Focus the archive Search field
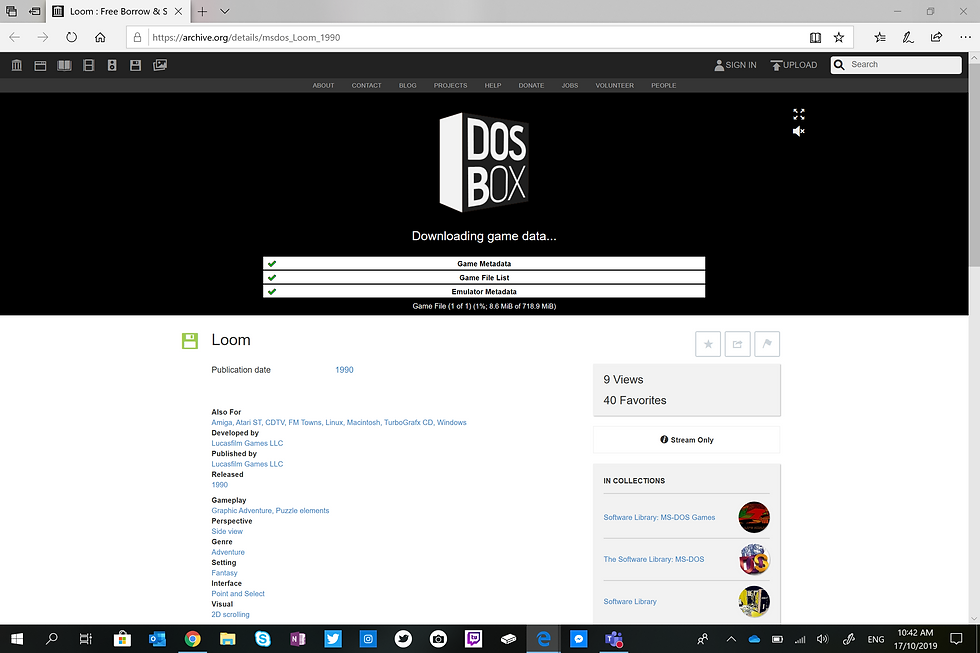The image size is (980, 653). click(x=896, y=64)
